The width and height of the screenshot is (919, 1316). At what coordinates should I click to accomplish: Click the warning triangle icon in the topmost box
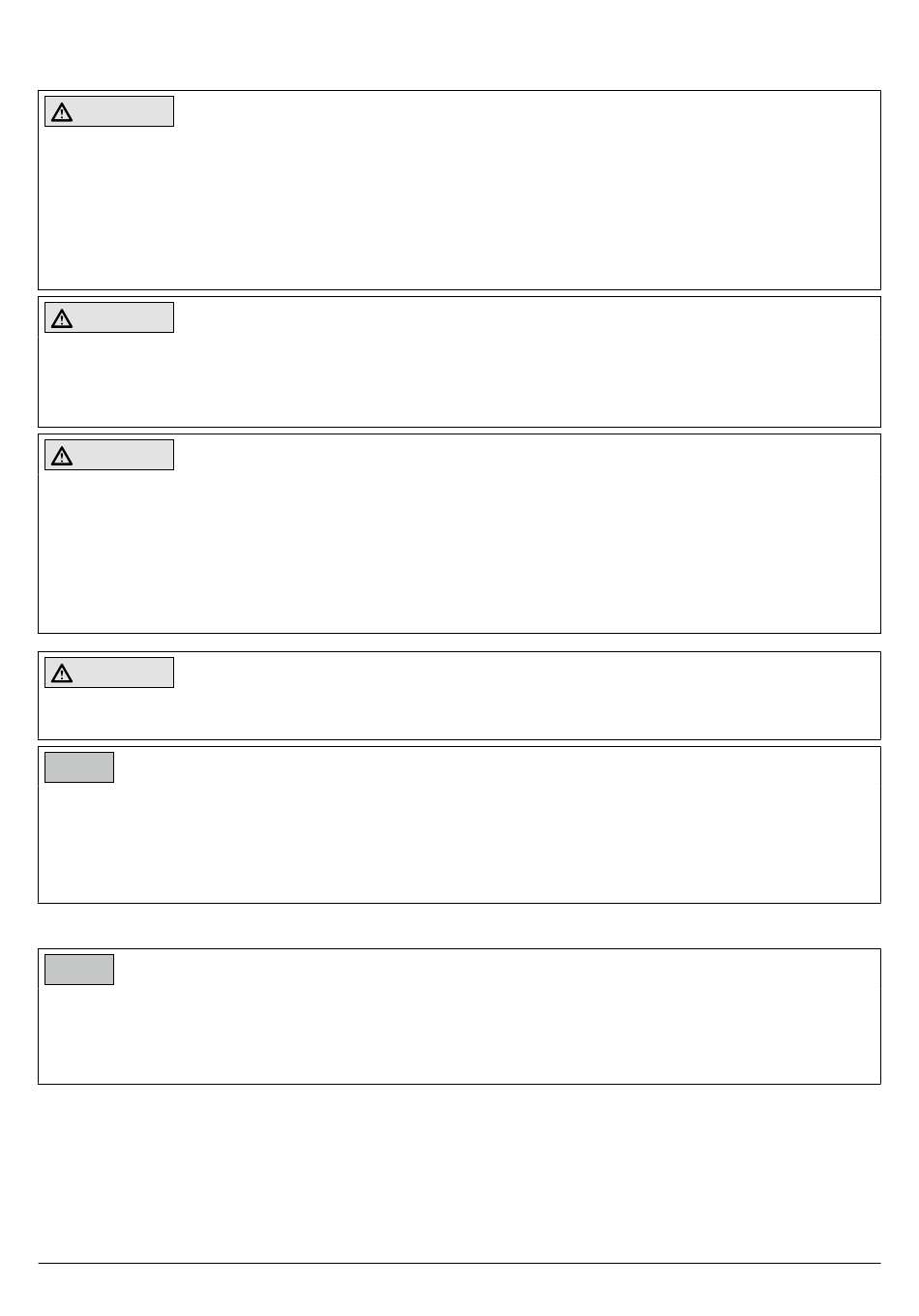coord(62,112)
